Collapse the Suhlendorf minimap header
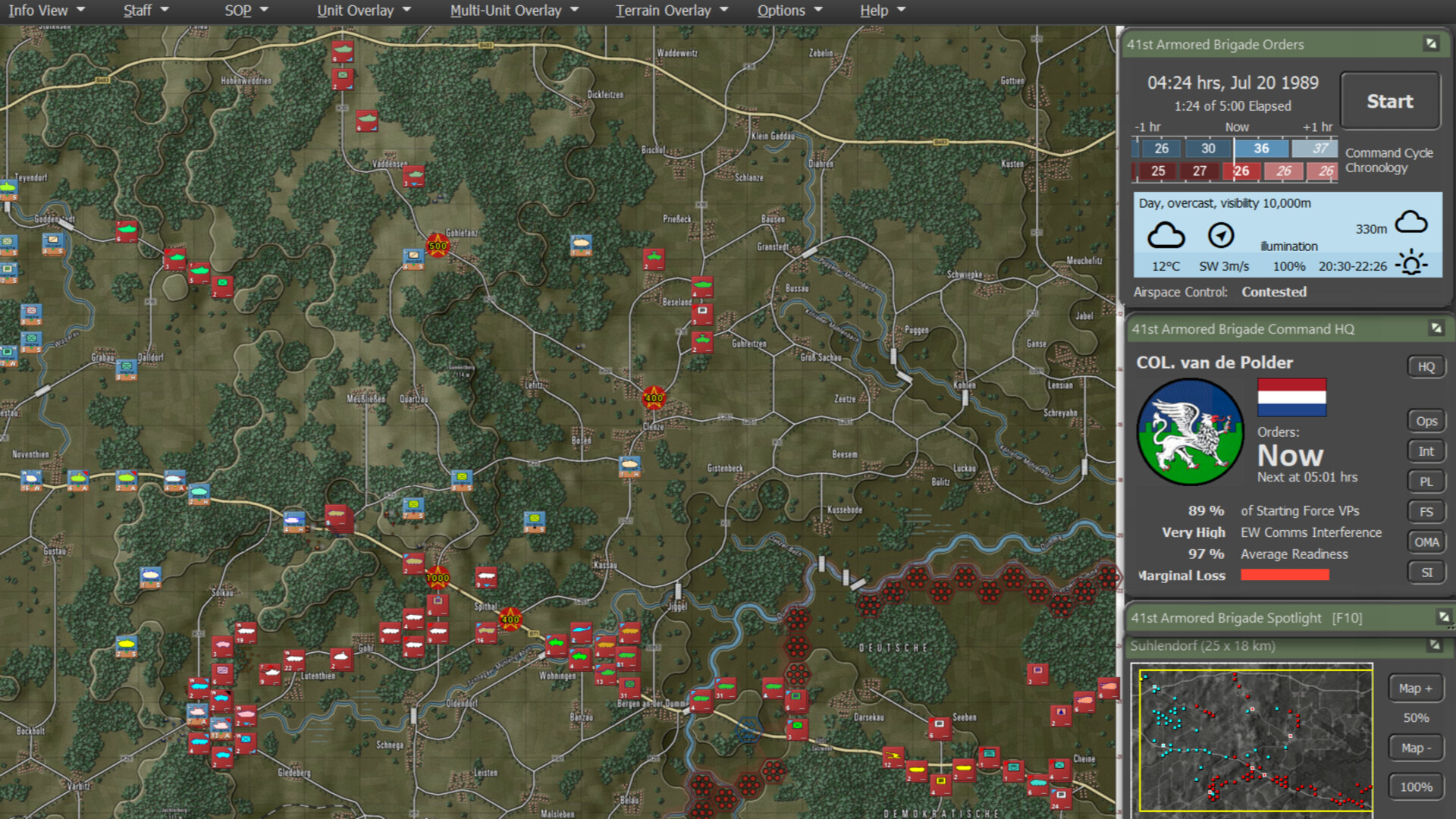The height and width of the screenshot is (819, 1456). click(1435, 645)
